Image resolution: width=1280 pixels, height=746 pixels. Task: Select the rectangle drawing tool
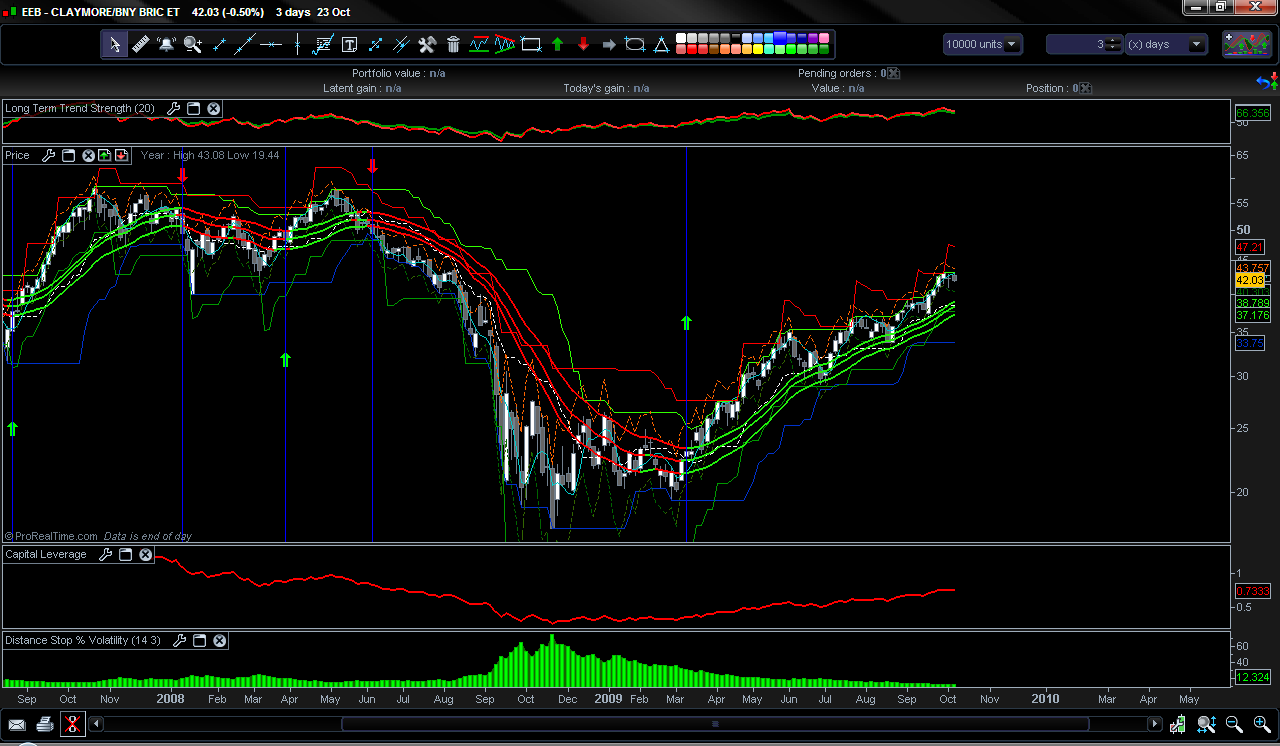[531, 44]
